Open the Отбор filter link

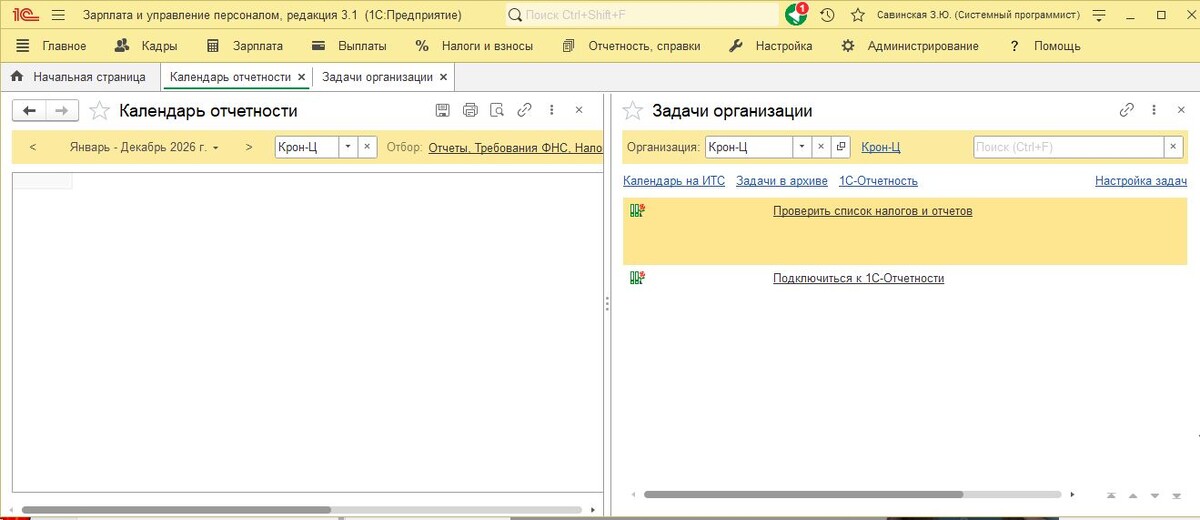(515, 147)
